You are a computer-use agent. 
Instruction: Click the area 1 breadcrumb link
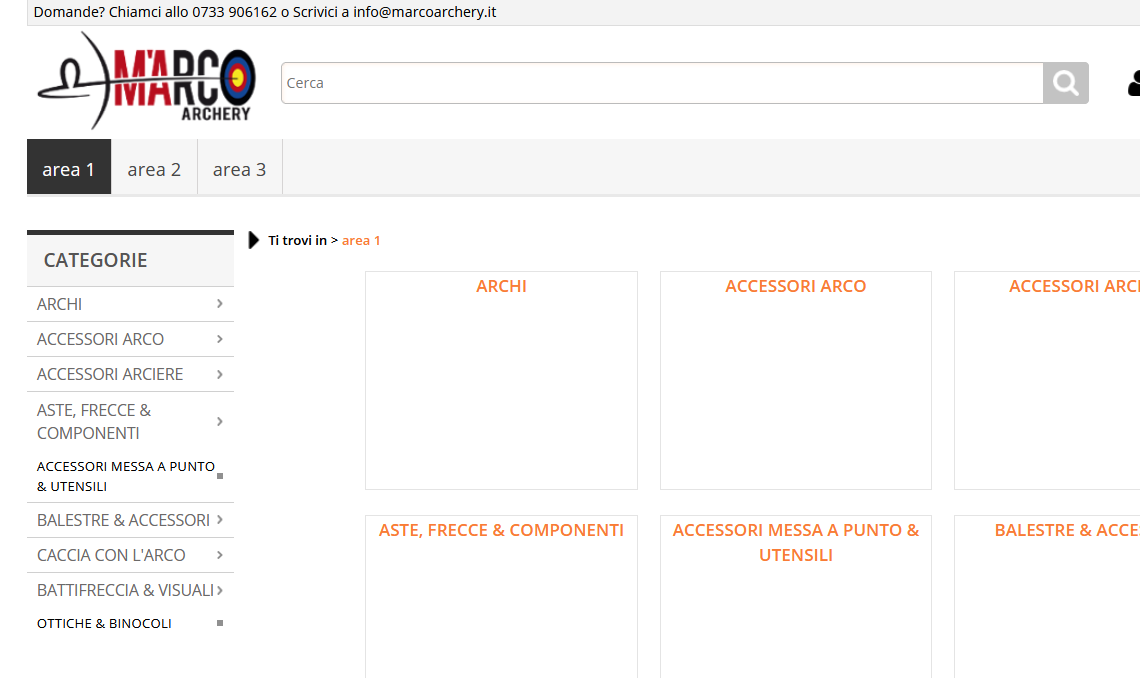pos(361,240)
